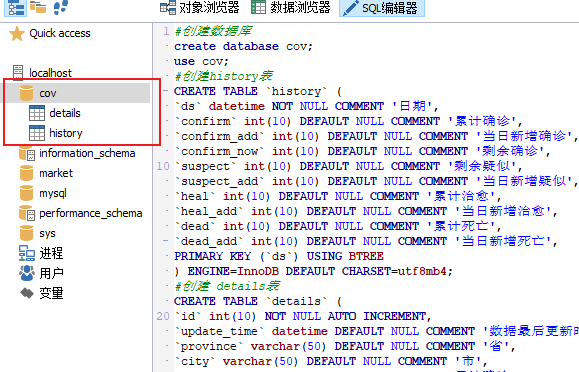This screenshot has height=372, width=579.
Task: Click the sys database cylinder icon
Action: point(26,233)
